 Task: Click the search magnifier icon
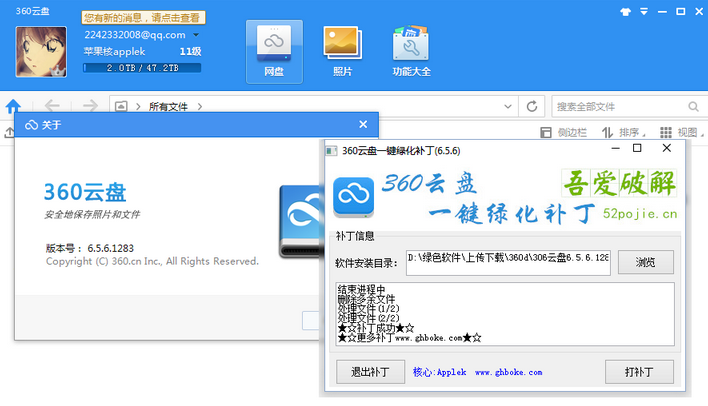(x=693, y=107)
